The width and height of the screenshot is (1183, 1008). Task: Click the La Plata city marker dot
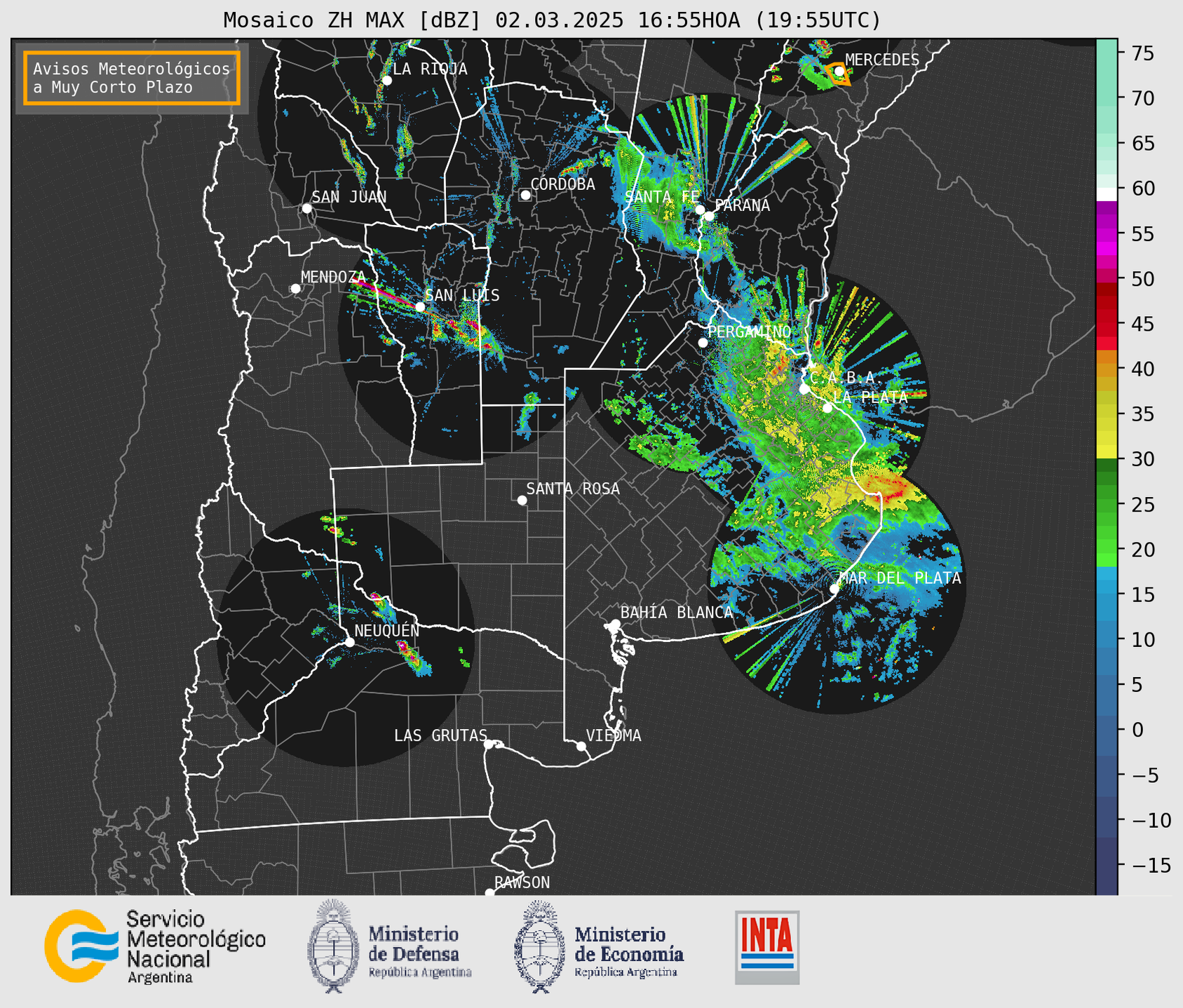point(827,408)
